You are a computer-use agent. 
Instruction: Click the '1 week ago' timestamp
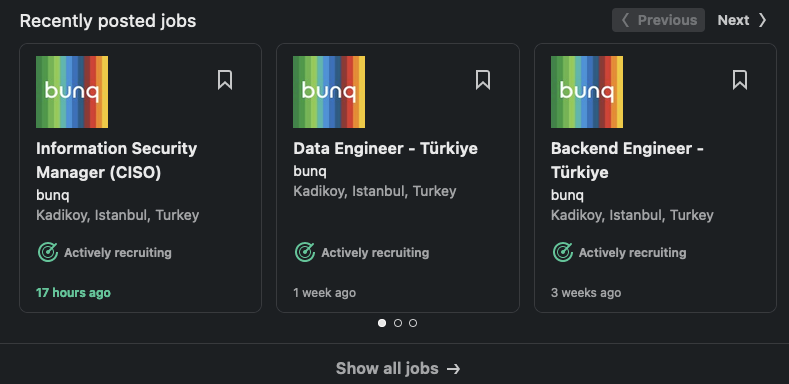(325, 292)
